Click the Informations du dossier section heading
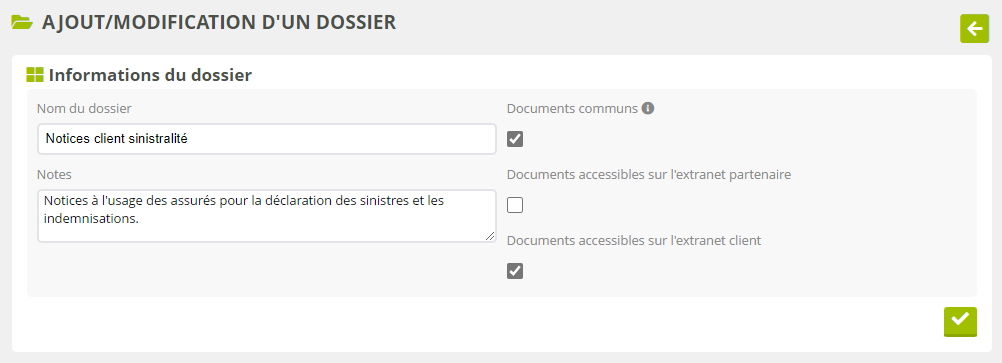Image resolution: width=1002 pixels, height=363 pixels. coord(150,75)
